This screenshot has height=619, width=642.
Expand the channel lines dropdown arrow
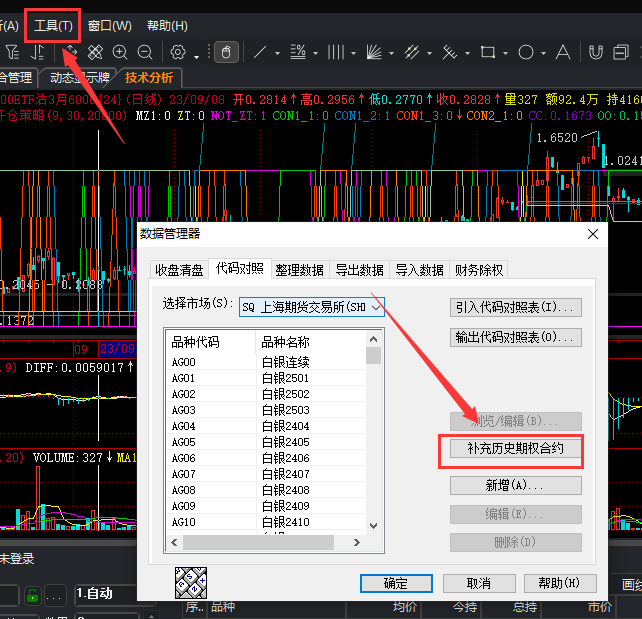(430, 53)
